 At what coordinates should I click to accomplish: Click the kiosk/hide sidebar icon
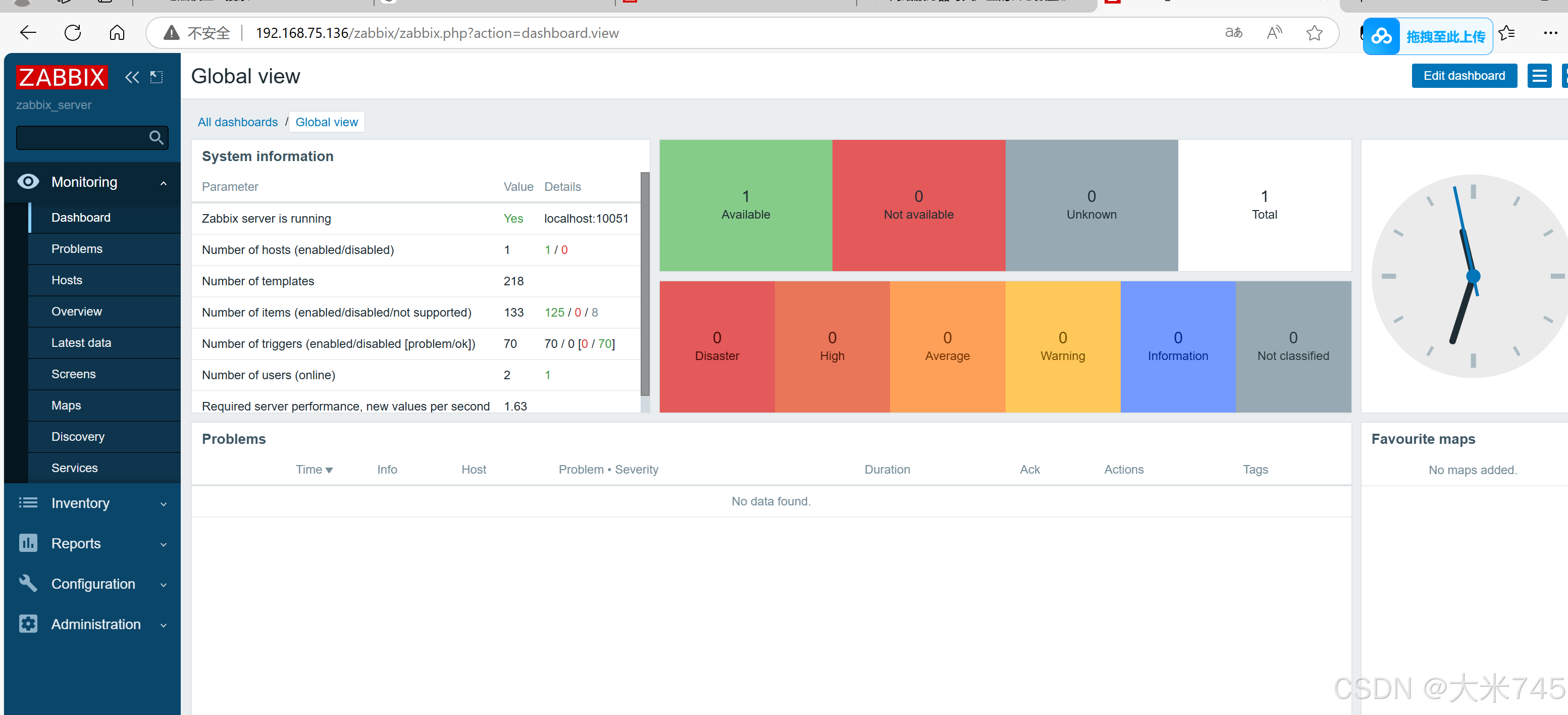(156, 77)
